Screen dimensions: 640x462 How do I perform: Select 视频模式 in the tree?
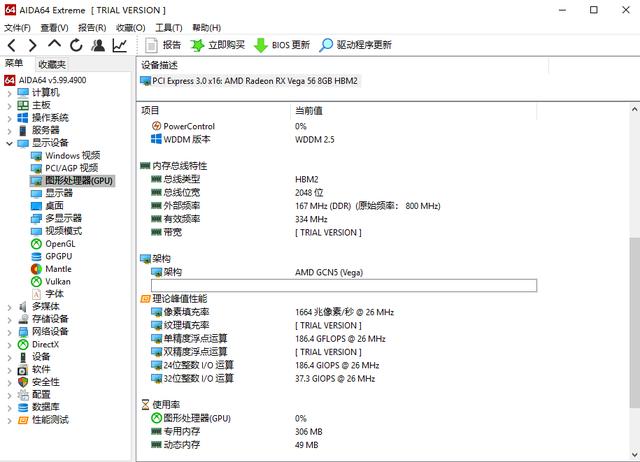click(56, 231)
